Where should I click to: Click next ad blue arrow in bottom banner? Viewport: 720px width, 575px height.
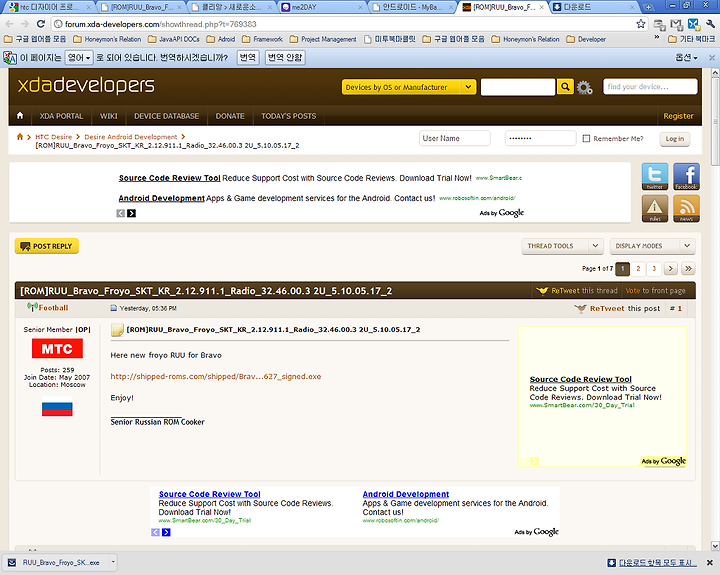tap(166, 532)
